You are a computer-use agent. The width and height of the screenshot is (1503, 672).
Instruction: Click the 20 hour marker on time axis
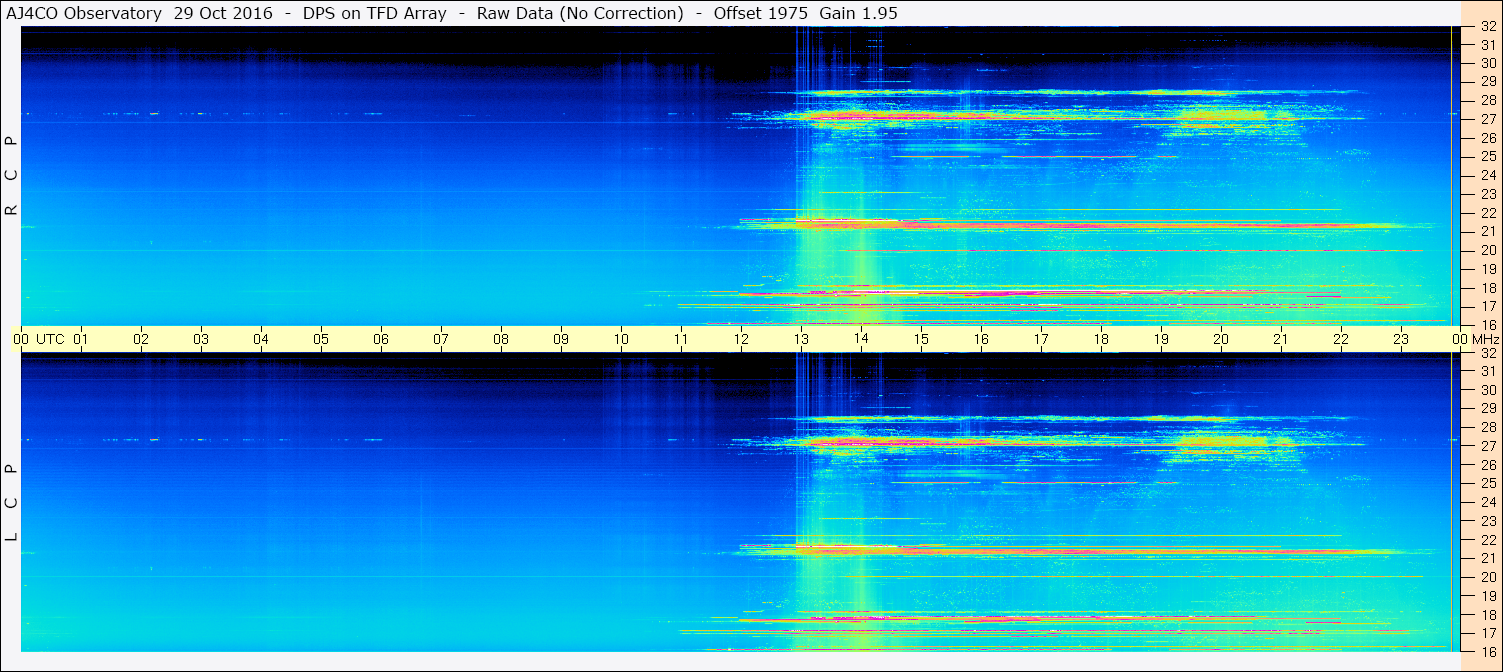1221,339
